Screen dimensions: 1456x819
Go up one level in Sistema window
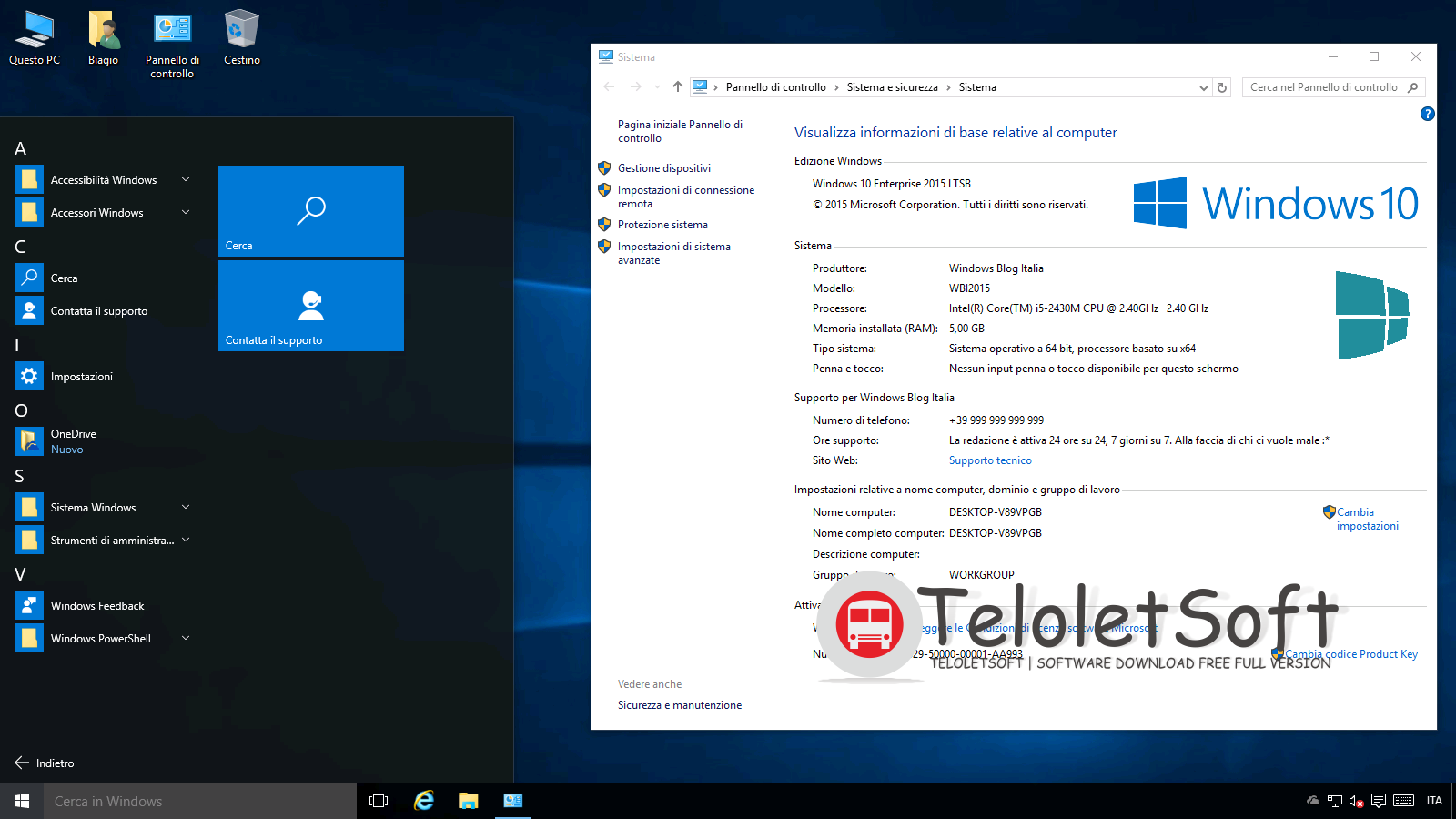coord(678,87)
